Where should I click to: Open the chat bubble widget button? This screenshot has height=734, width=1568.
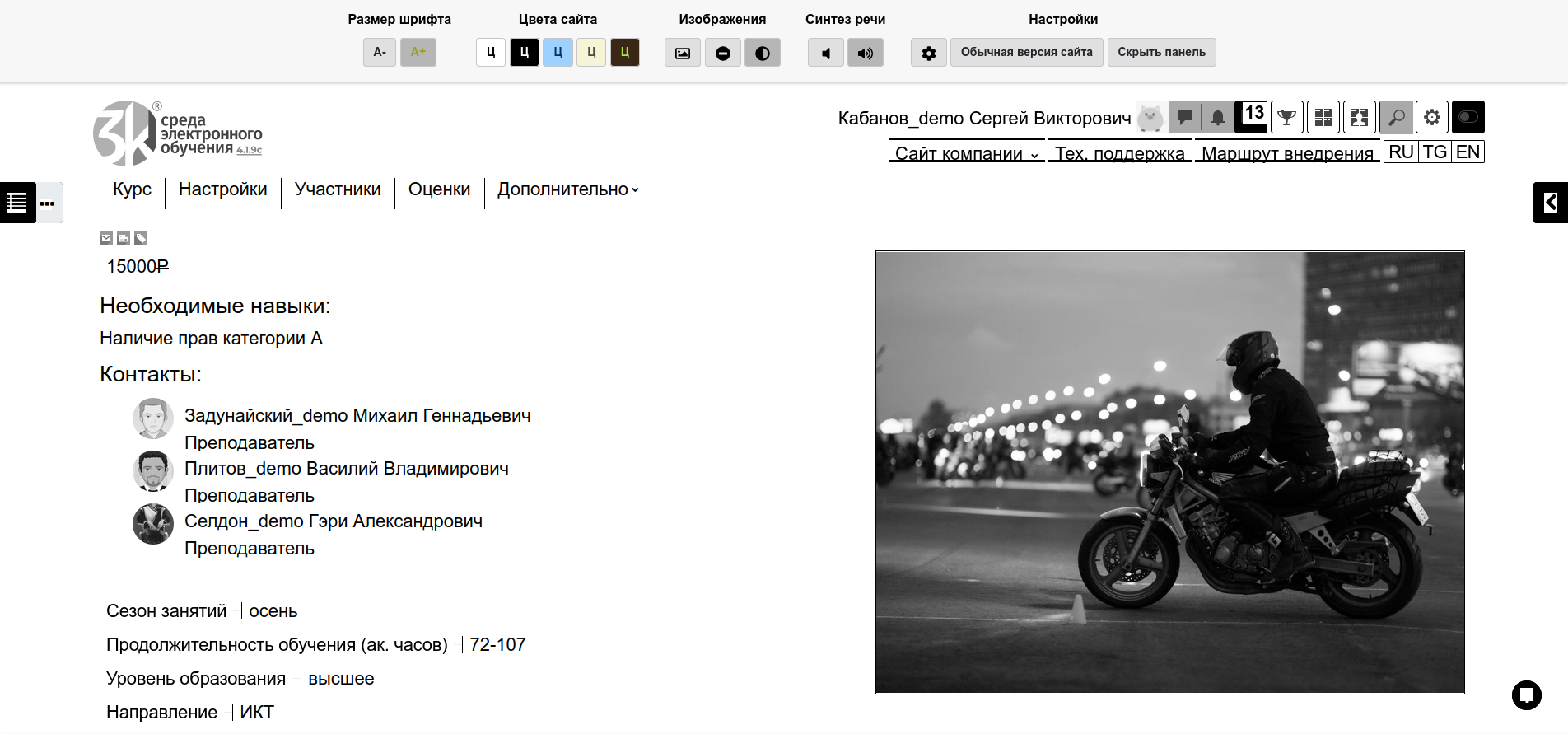coord(1527,694)
